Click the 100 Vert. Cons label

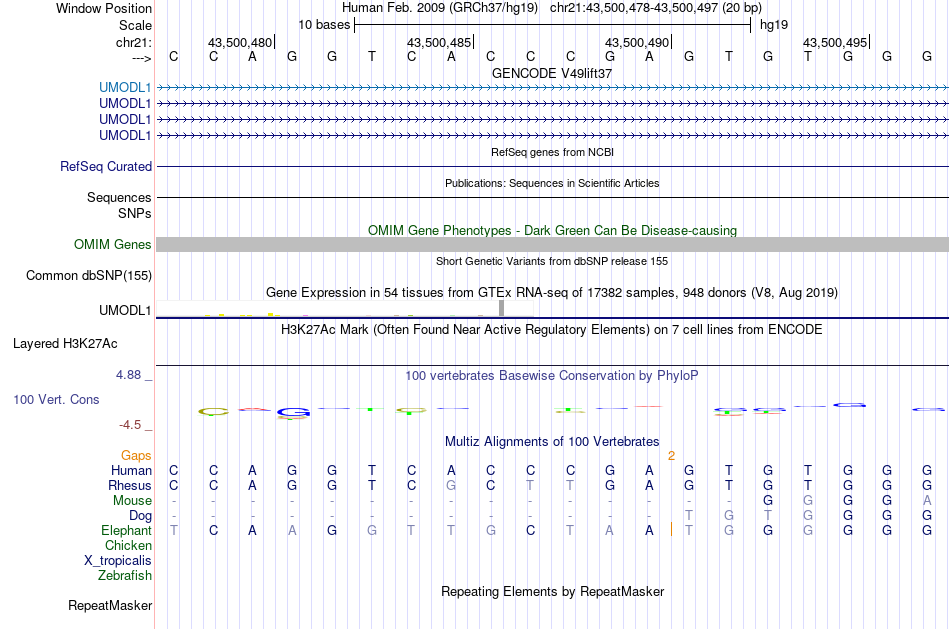[56, 399]
